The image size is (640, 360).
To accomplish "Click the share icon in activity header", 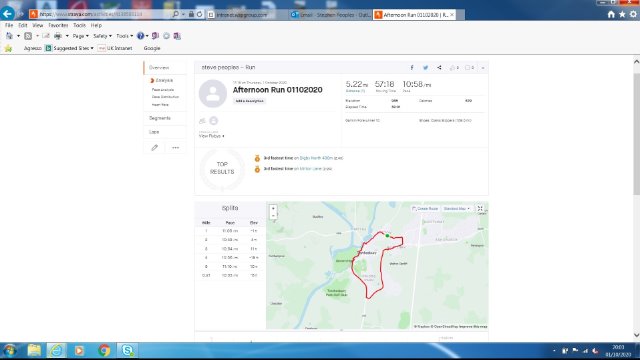I will point(439,68).
